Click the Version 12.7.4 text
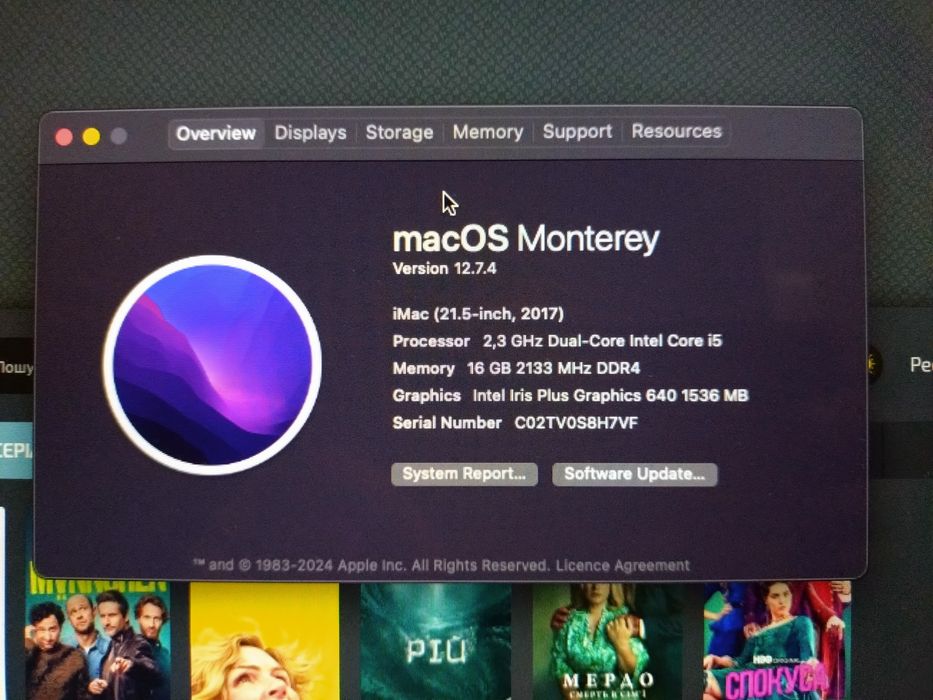The image size is (933, 700). point(444,268)
